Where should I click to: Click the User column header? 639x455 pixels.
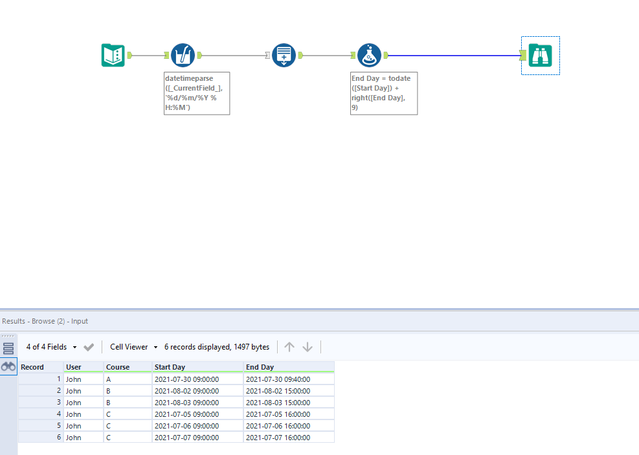pyautogui.click(x=84, y=367)
